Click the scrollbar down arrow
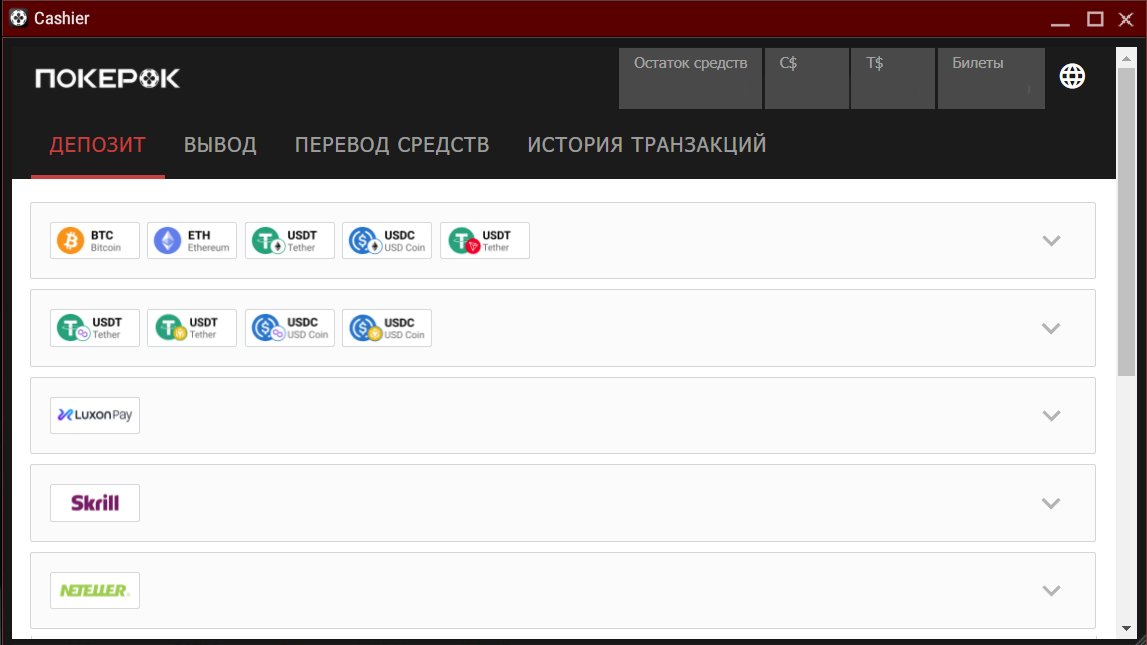 click(1126, 628)
